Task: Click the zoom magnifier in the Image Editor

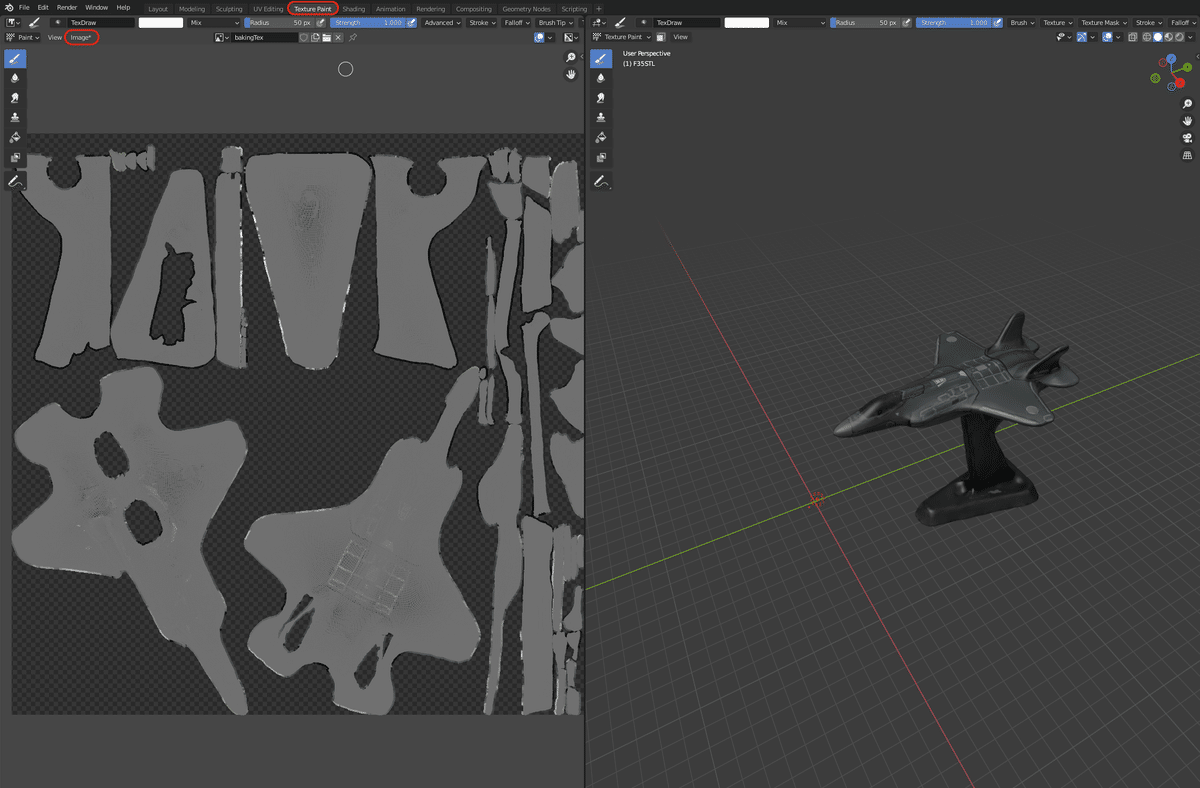Action: tap(571, 58)
